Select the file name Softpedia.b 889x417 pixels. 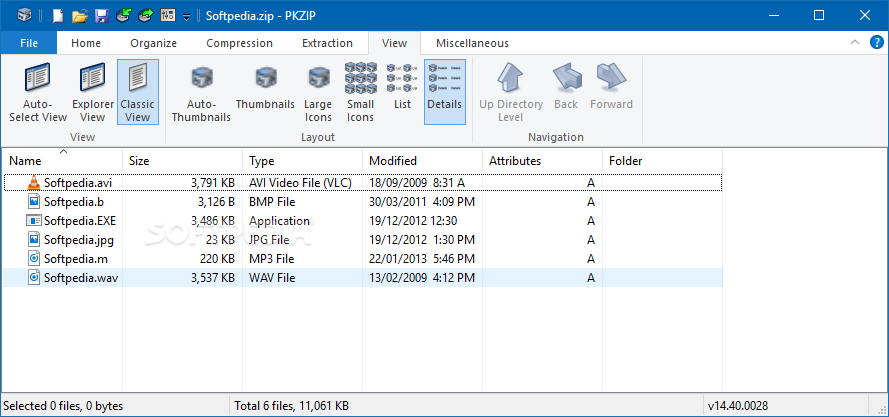(x=74, y=201)
